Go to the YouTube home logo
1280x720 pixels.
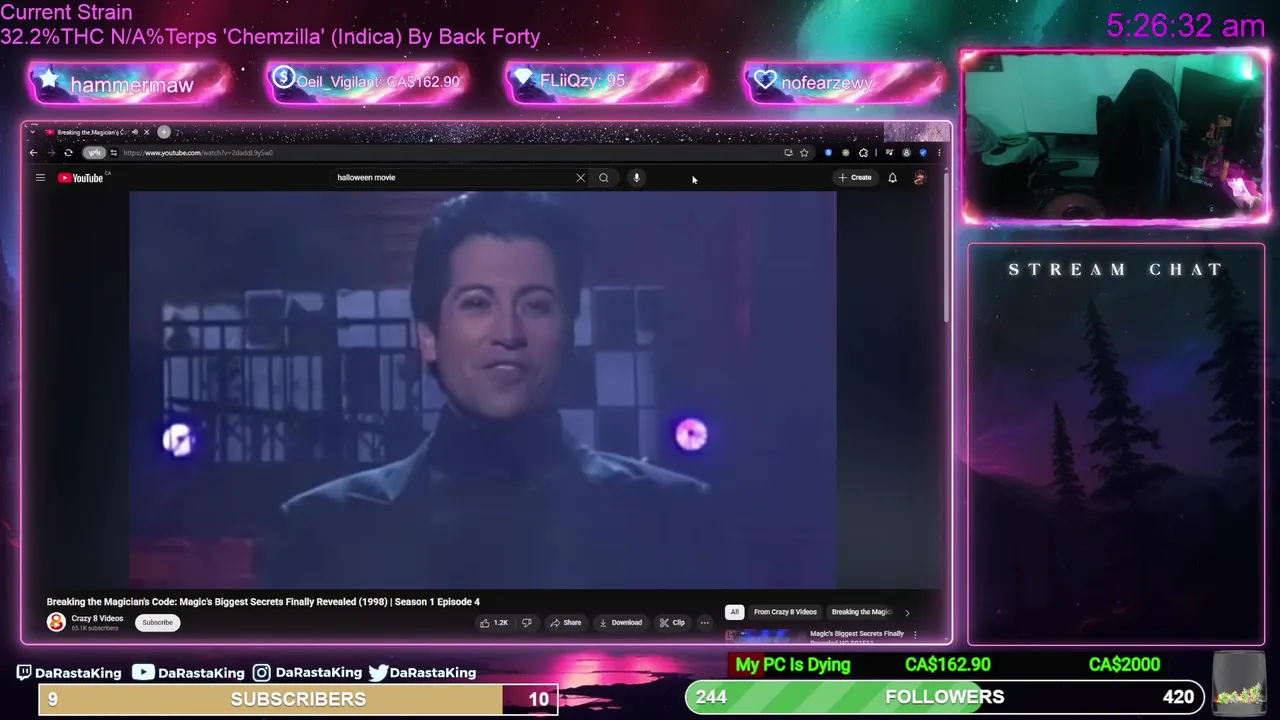point(82,178)
